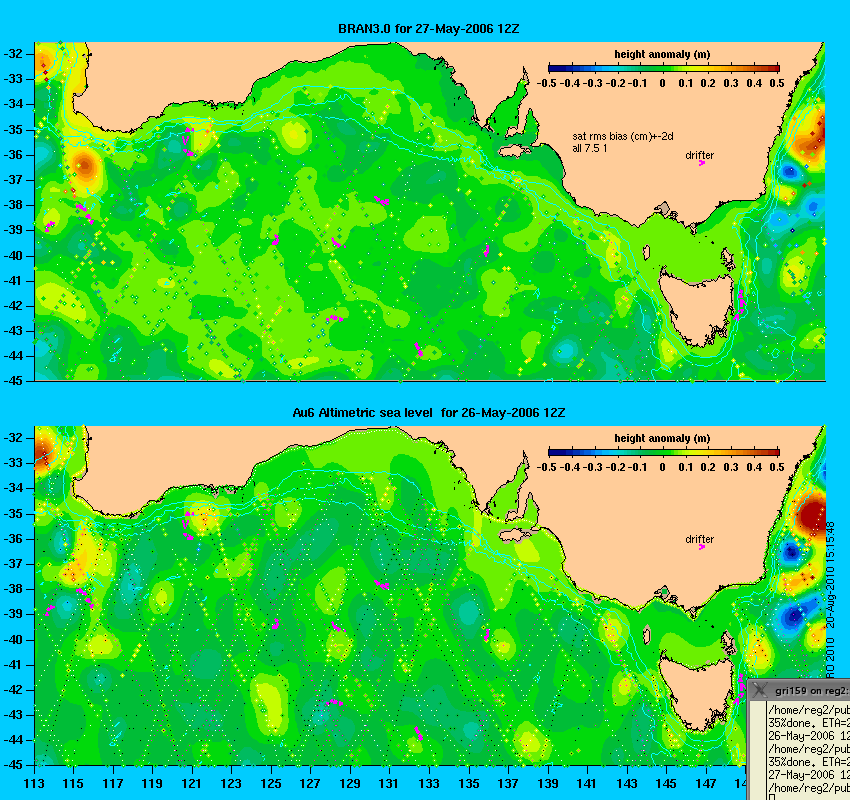Click the '-32' latitude label of the BRAN3.0 plot
This screenshot has height=800, width=850.
point(13,54)
